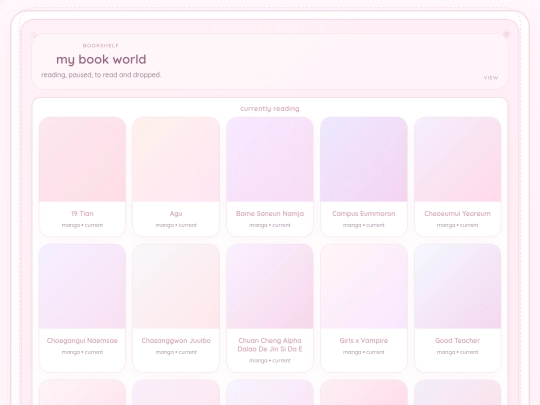Screen dimensions: 540x405
Task: Click manga • current under Agu
Action: (176, 225)
